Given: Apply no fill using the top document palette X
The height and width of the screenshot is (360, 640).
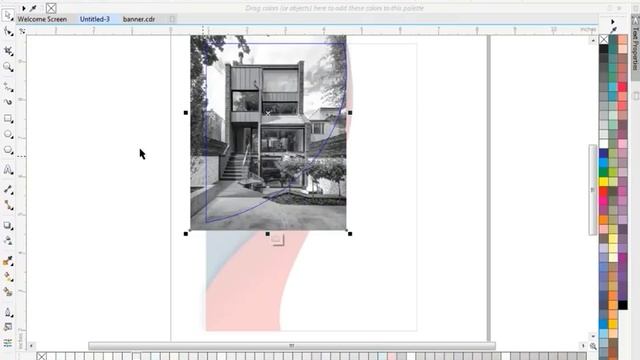Looking at the screenshot, I should point(51,8).
